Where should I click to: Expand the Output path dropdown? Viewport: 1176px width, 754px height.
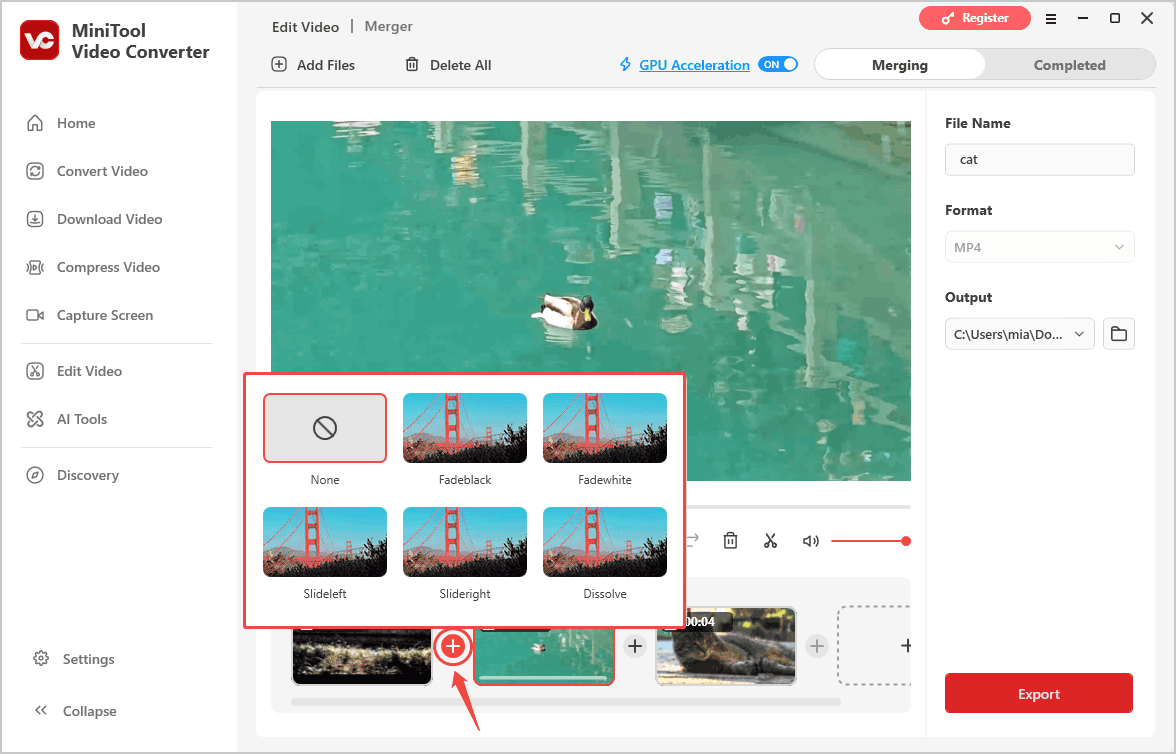tap(1019, 334)
